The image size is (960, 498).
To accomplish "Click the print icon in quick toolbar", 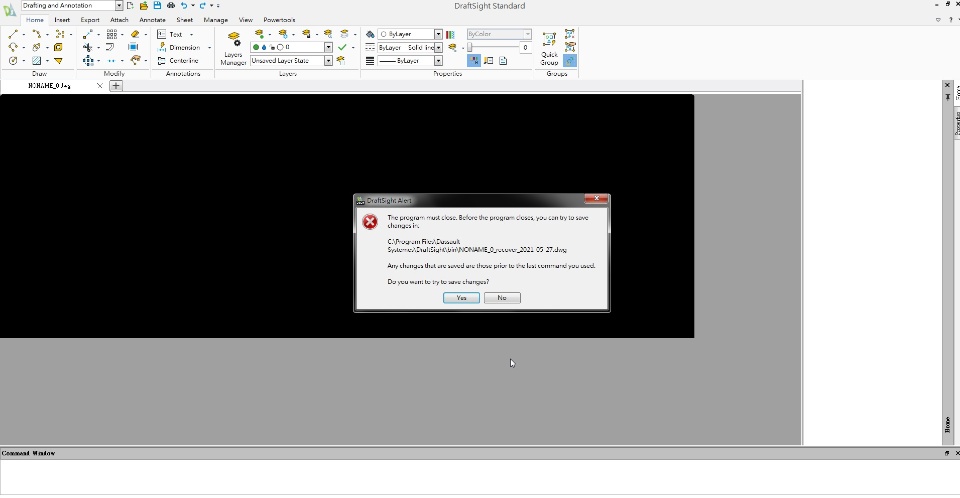I will point(171,6).
